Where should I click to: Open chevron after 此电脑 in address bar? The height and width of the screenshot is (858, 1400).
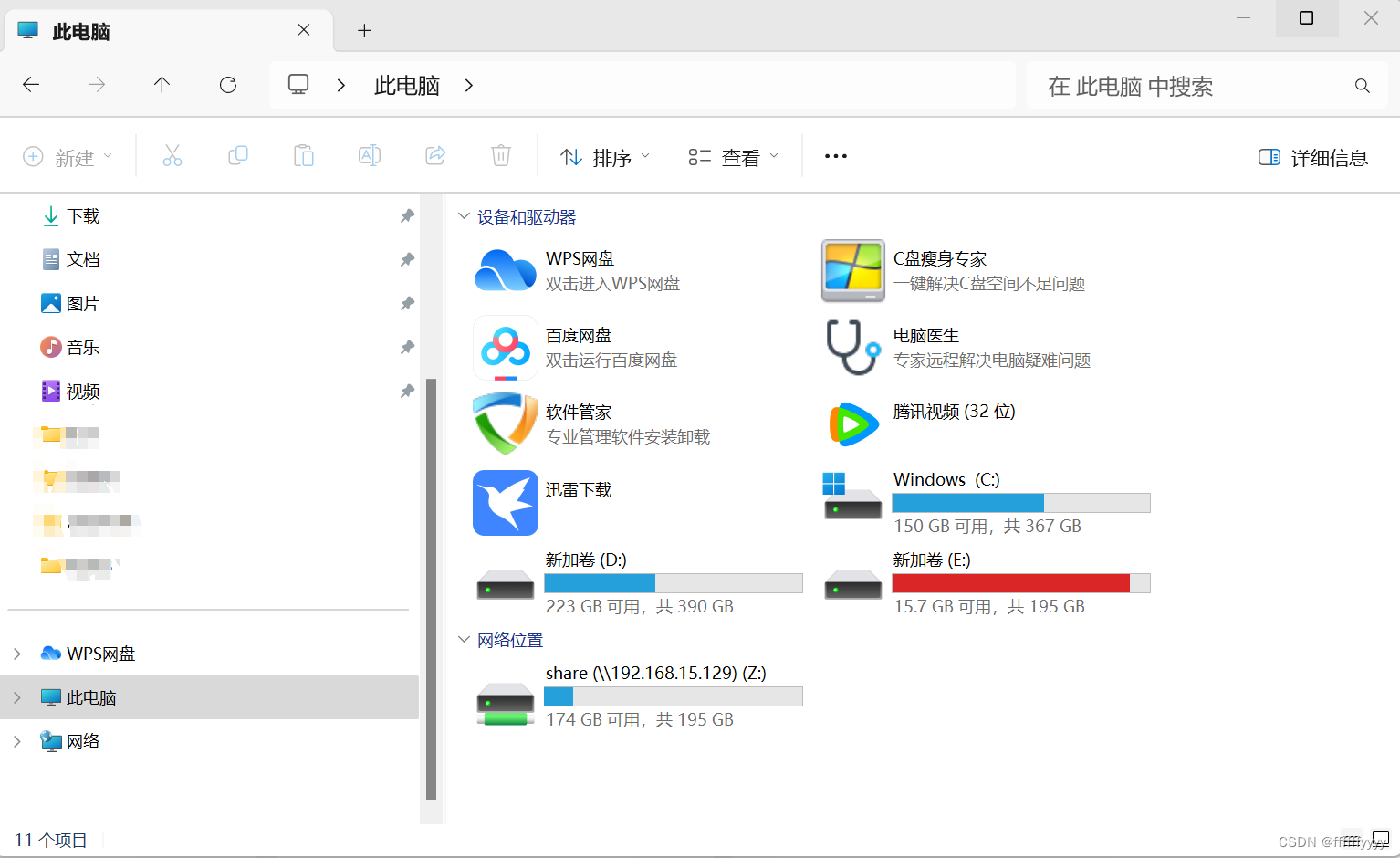(468, 85)
